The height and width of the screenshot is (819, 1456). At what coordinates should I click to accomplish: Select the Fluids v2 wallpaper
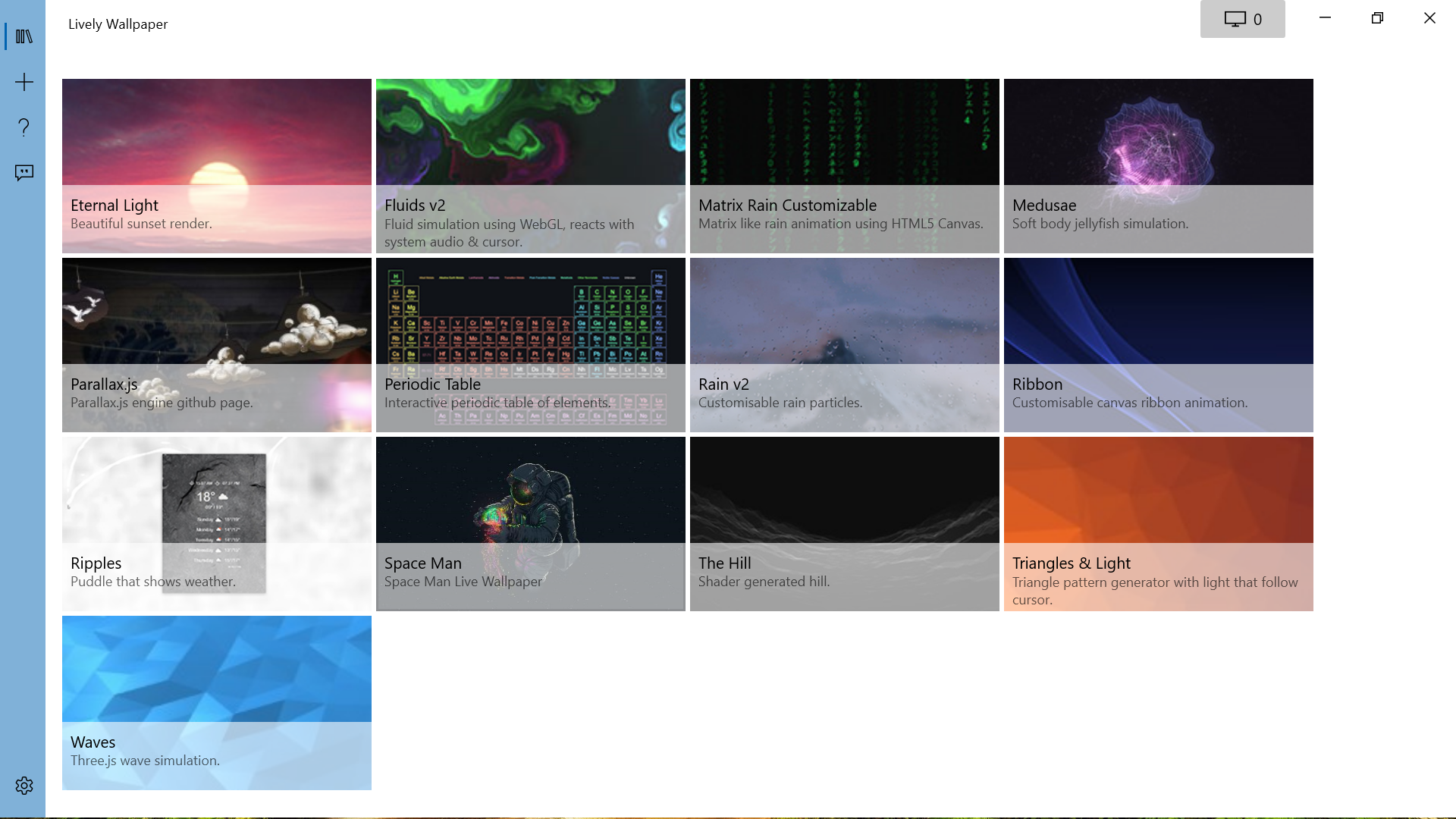pos(531,165)
